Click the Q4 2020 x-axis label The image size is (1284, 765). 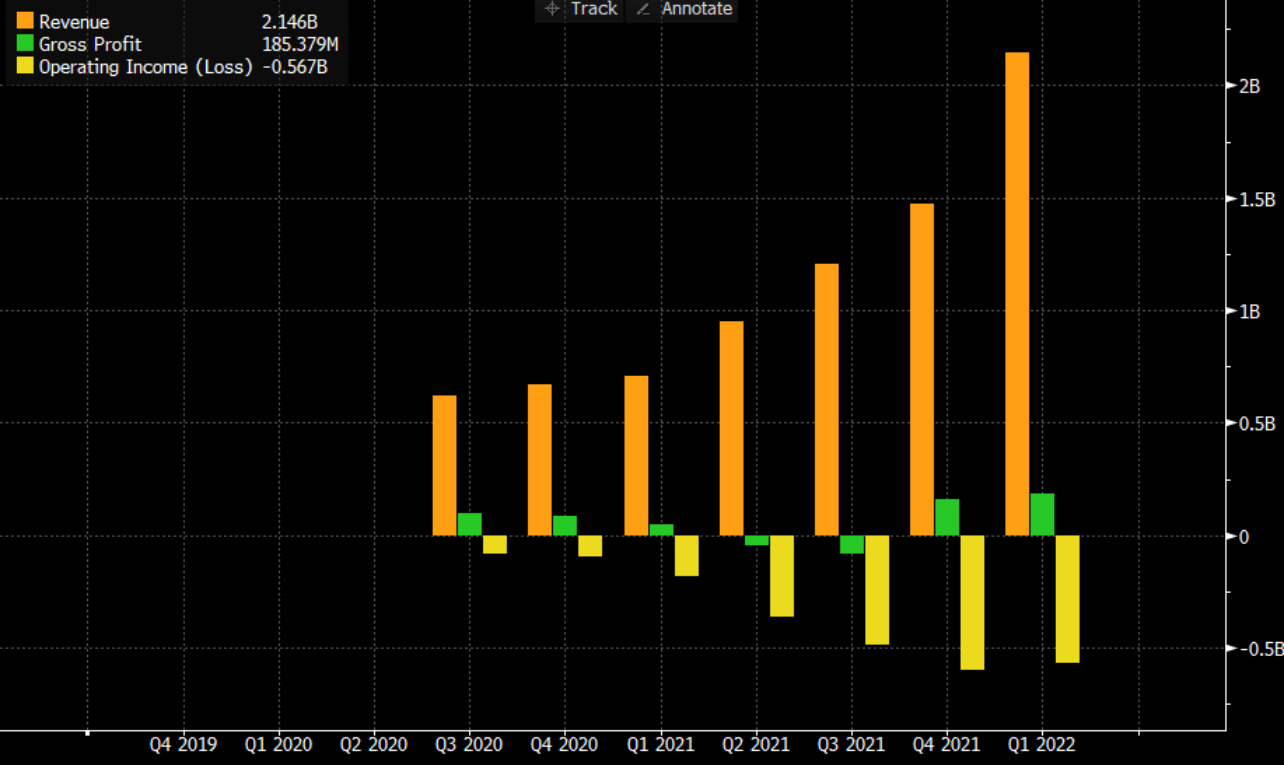[565, 745]
